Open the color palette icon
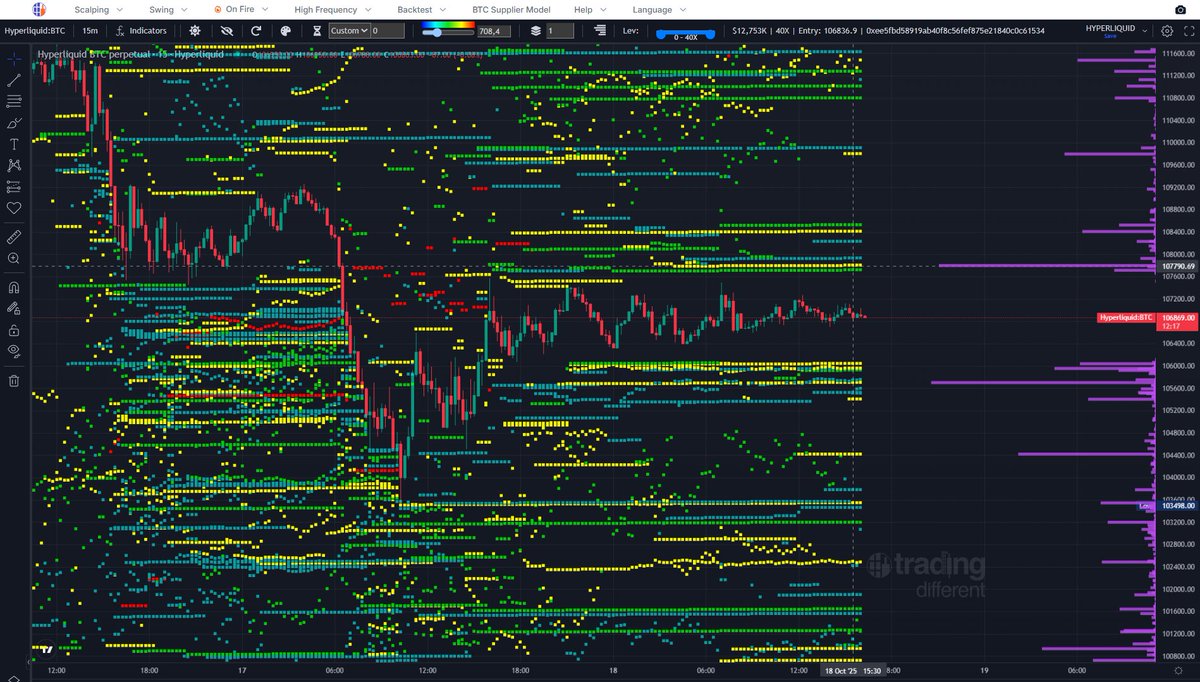 point(285,31)
